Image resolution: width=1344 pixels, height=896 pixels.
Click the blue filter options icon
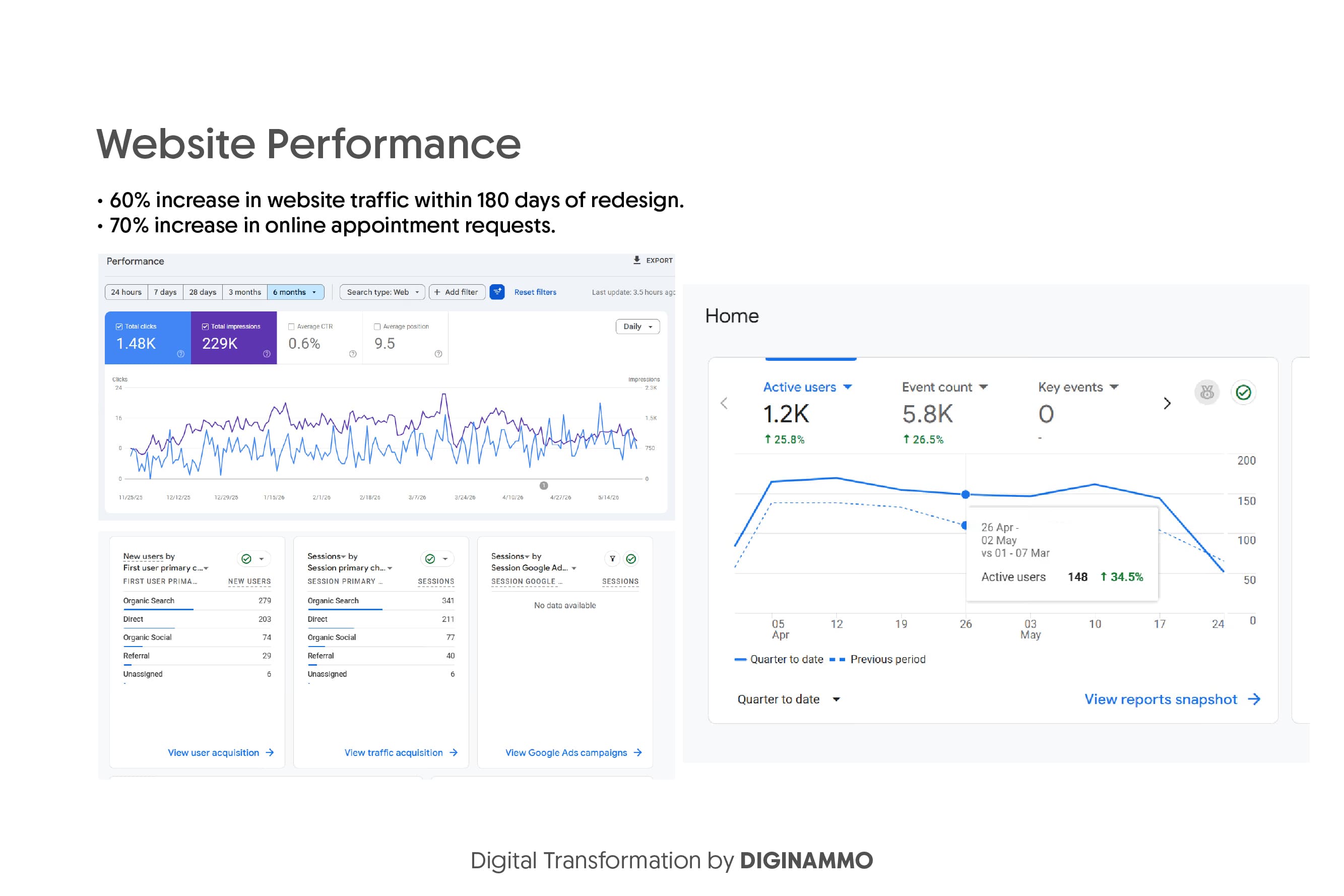(497, 292)
